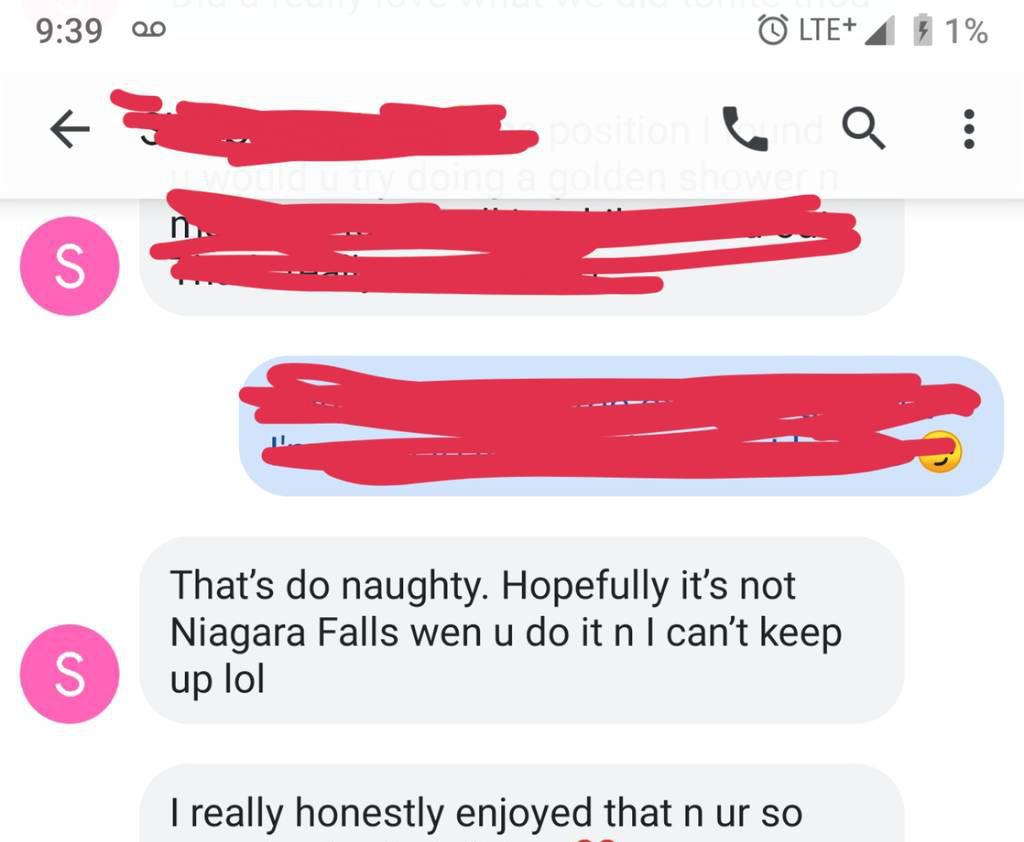
Task: Select the scribbled-over gray message bubble
Action: [x=521, y=255]
